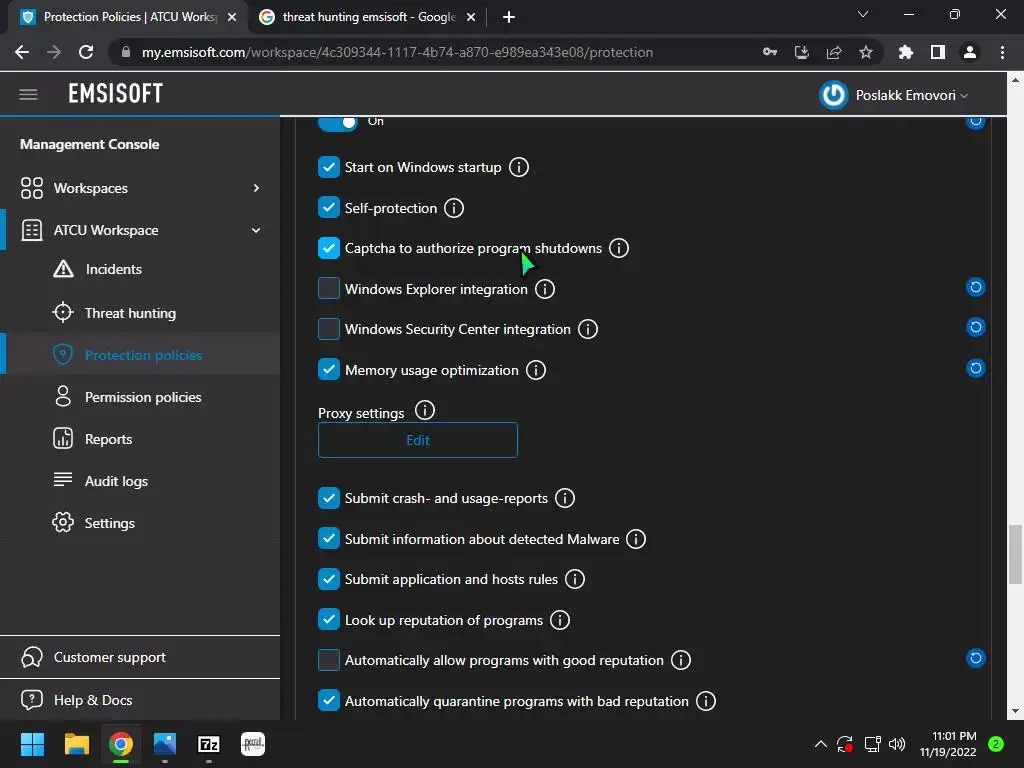1024x768 pixels.
Task: Share this page via the share icon
Action: click(x=833, y=52)
